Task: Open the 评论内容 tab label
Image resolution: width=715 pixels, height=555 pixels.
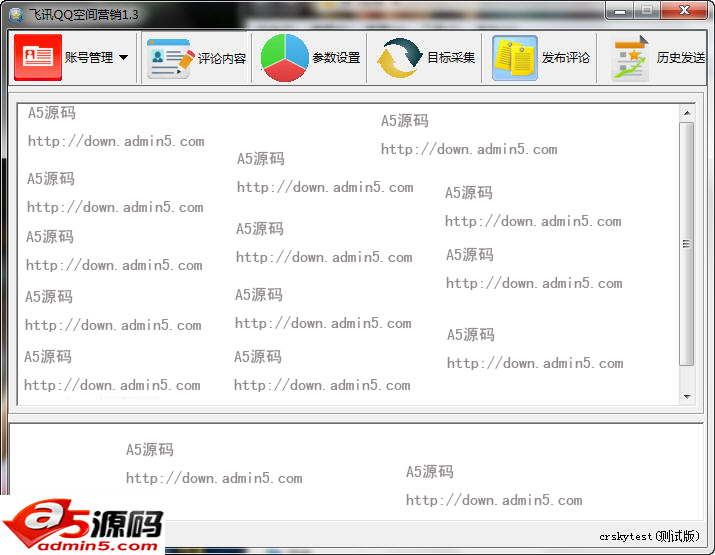Action: (222, 58)
